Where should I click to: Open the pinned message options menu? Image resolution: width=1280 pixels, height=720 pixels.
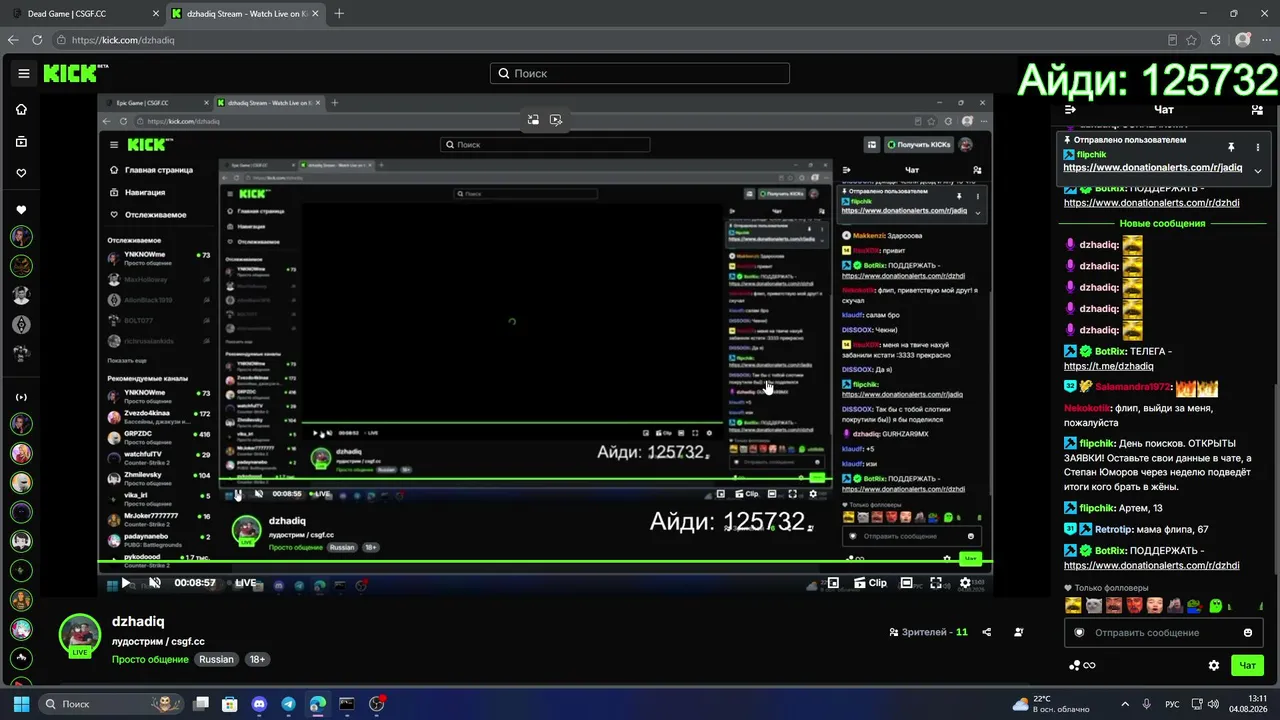pos(1258,147)
